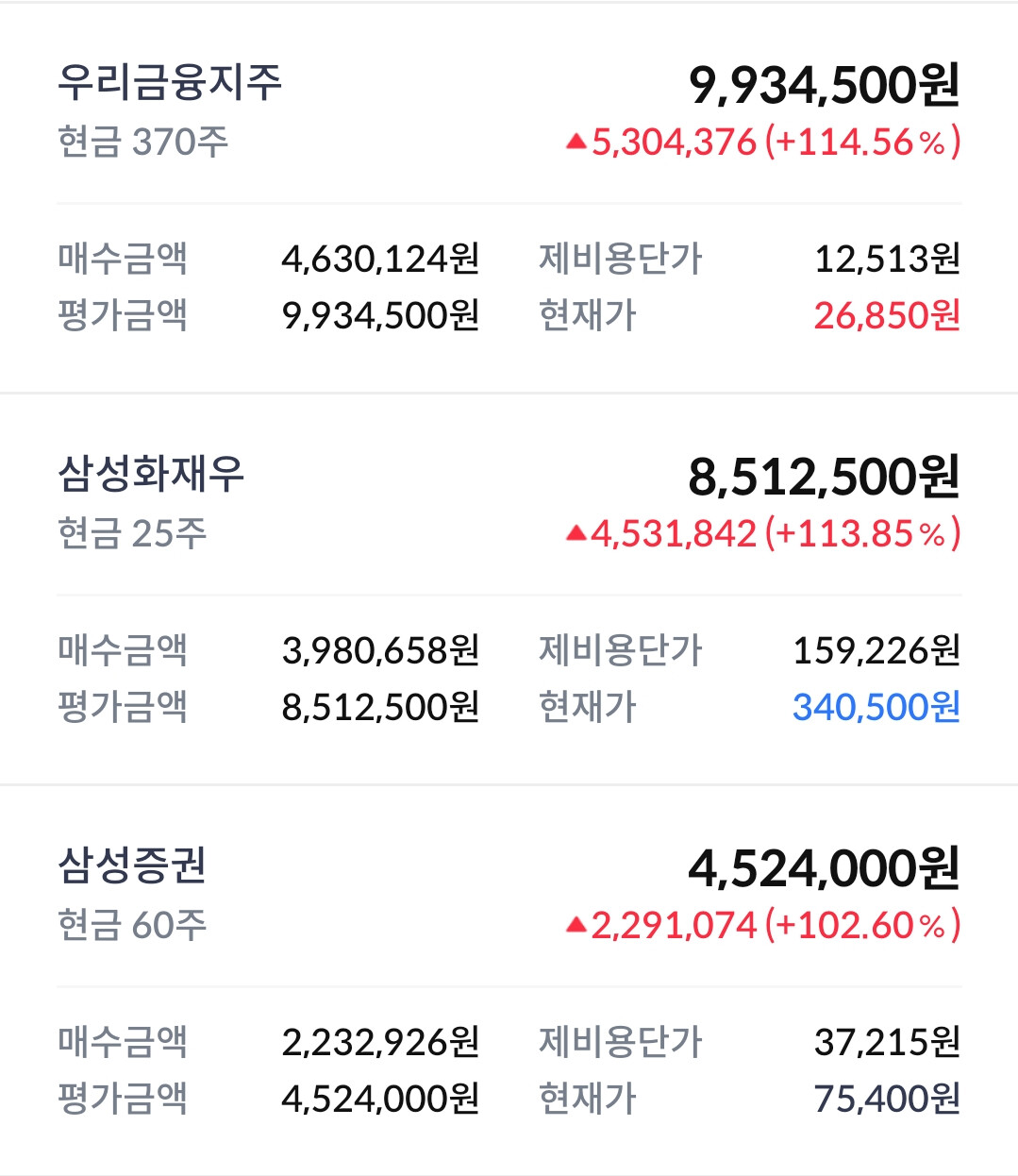The image size is (1018, 1176).
Task: Tap the 8,512,500원 total valuation heading
Action: (824, 478)
